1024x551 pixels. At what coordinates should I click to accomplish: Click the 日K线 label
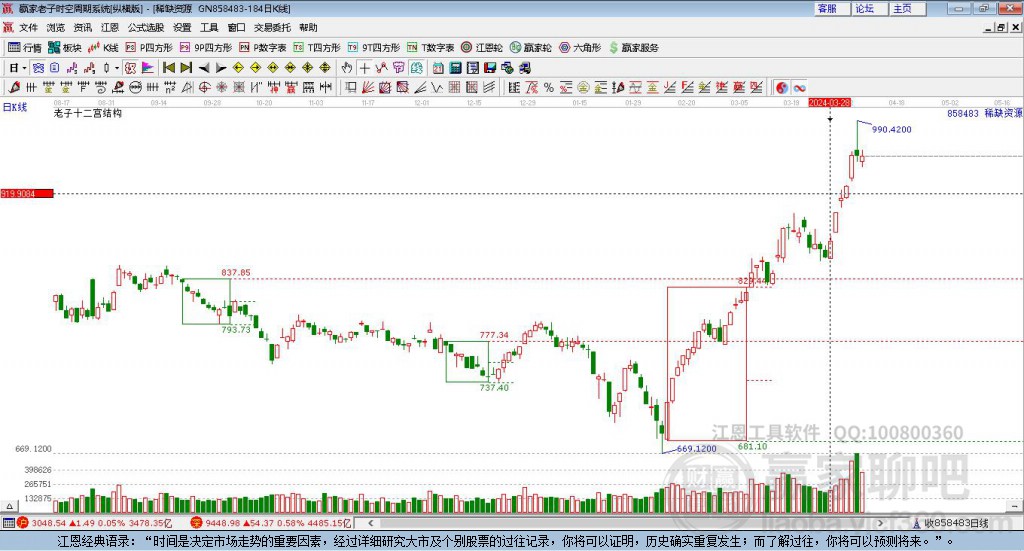click(15, 107)
